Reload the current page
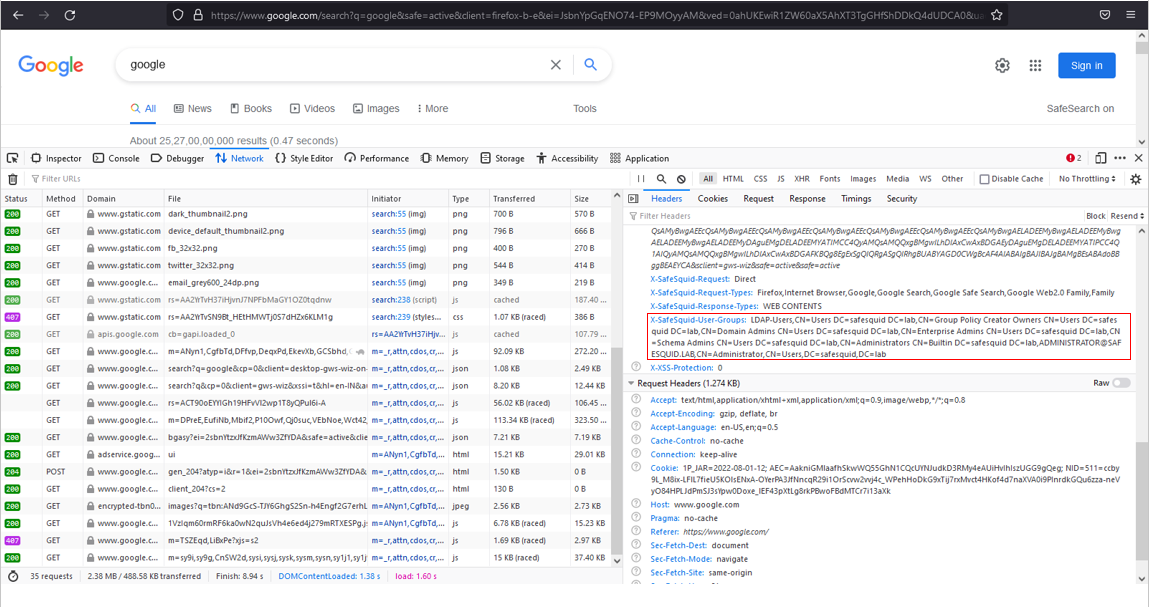The height and width of the screenshot is (607, 1149). click(x=70, y=15)
